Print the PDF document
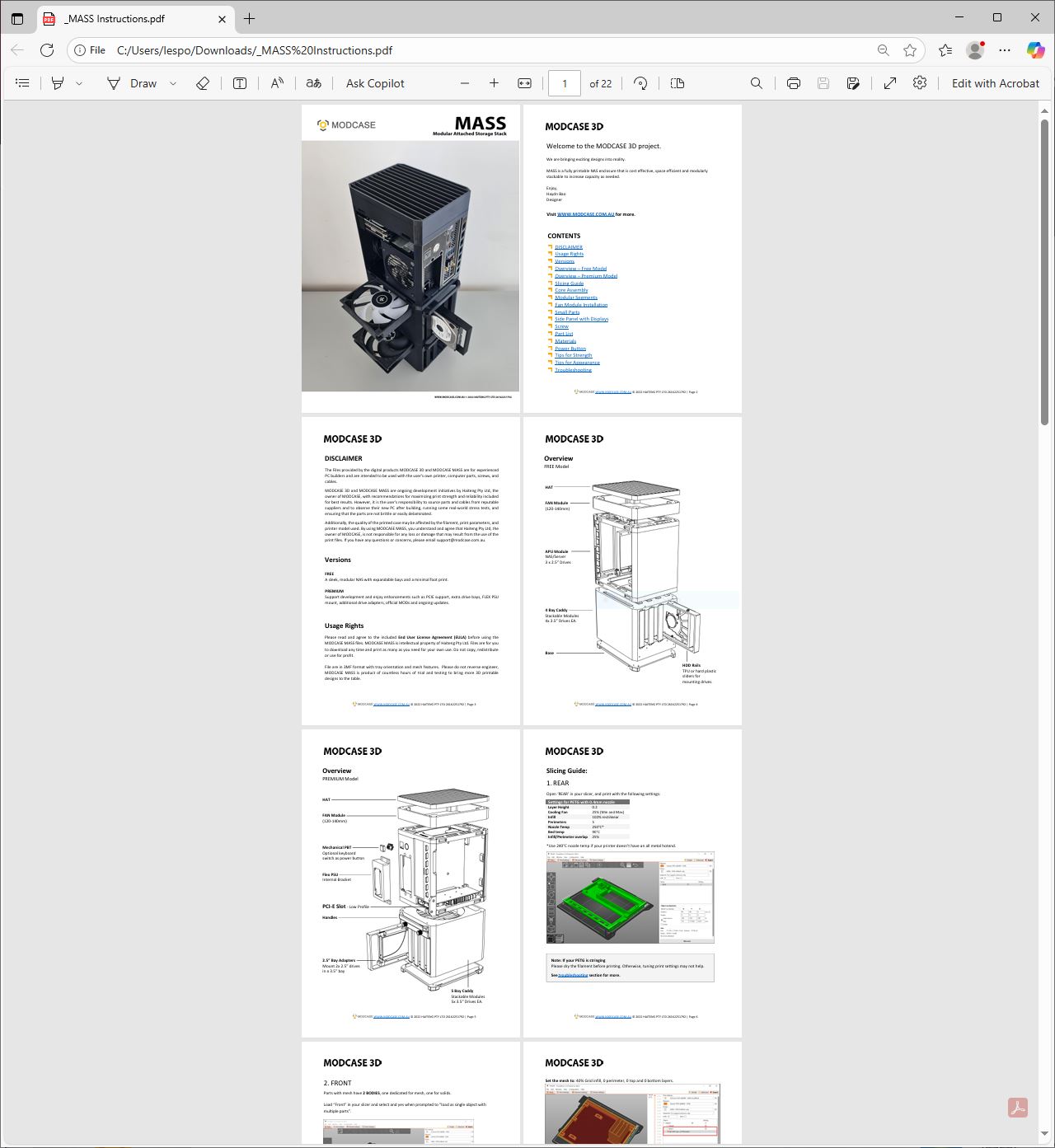 (793, 83)
